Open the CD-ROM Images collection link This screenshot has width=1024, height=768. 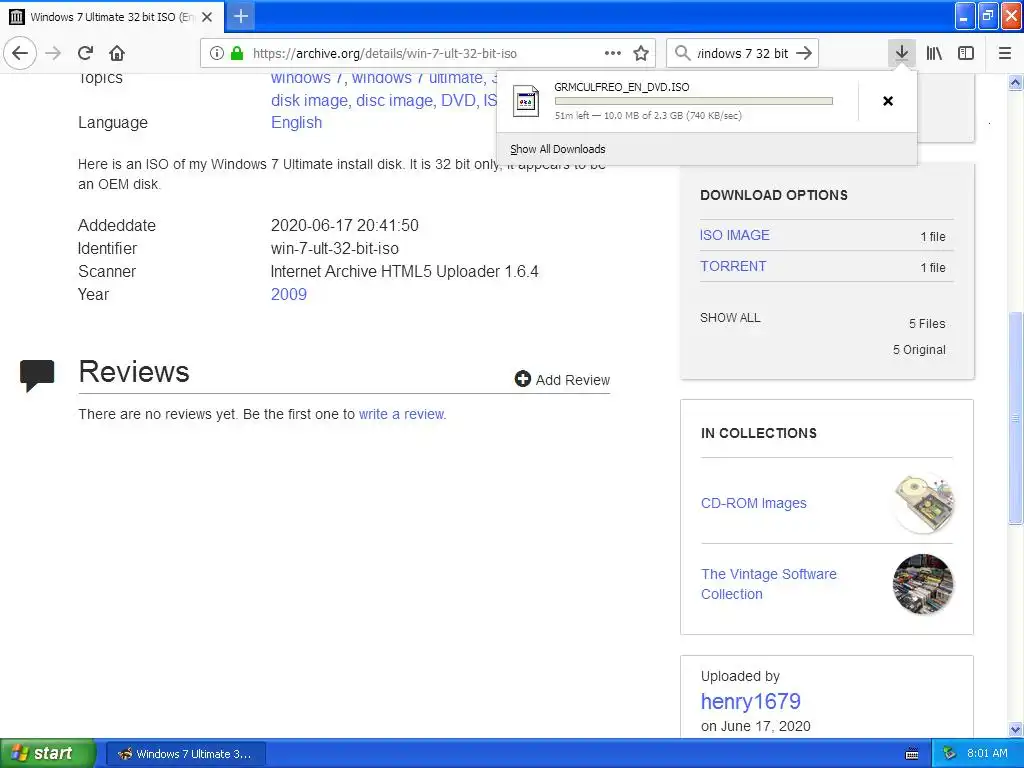754,503
